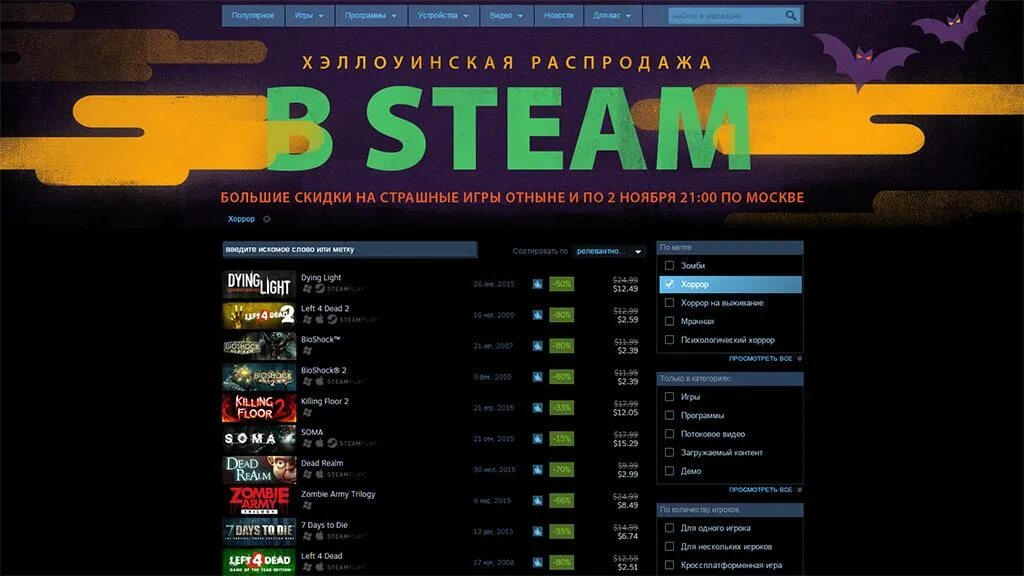Check the Мрачная tag filter

[x=669, y=321]
